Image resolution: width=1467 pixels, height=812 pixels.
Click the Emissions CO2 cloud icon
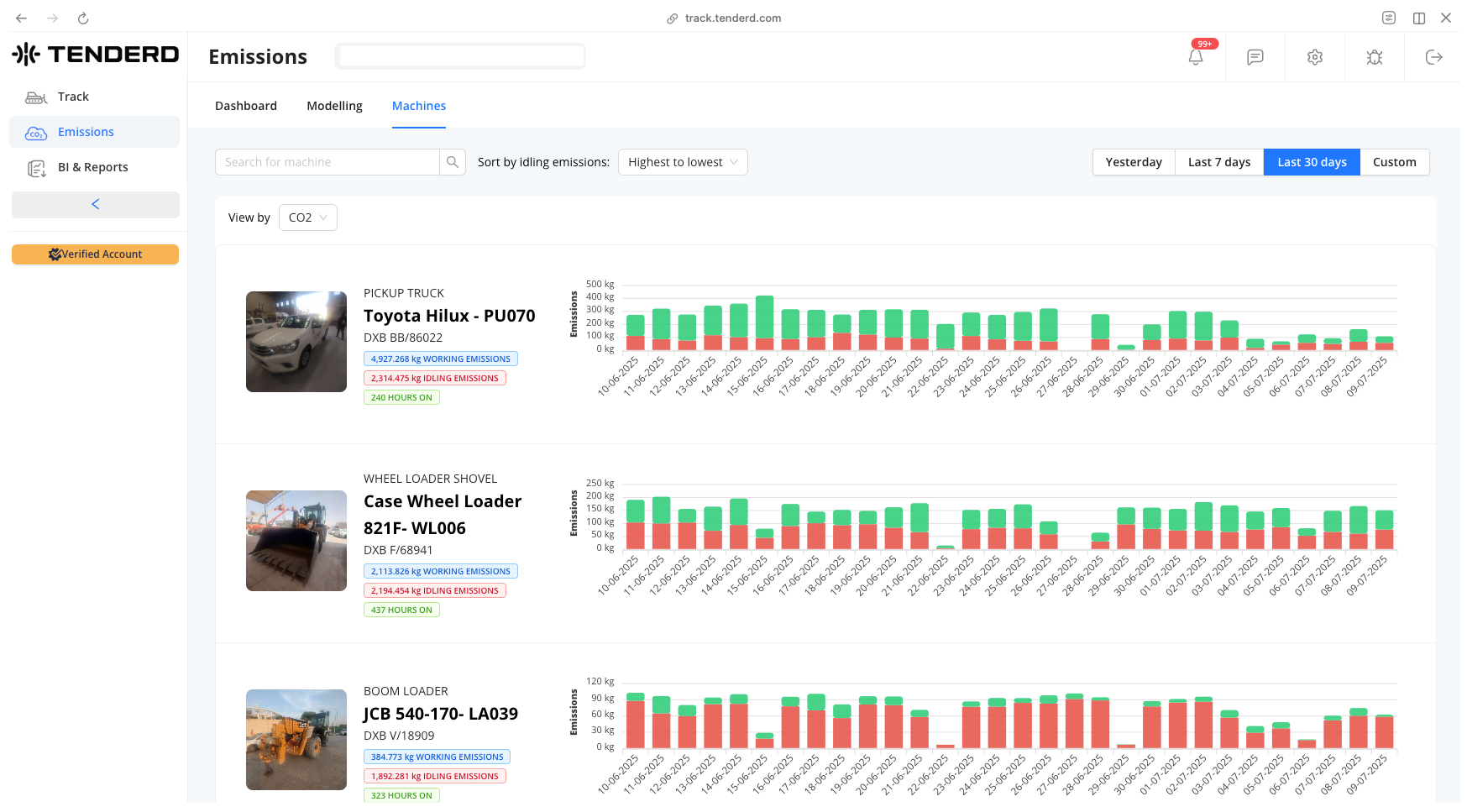(x=36, y=133)
